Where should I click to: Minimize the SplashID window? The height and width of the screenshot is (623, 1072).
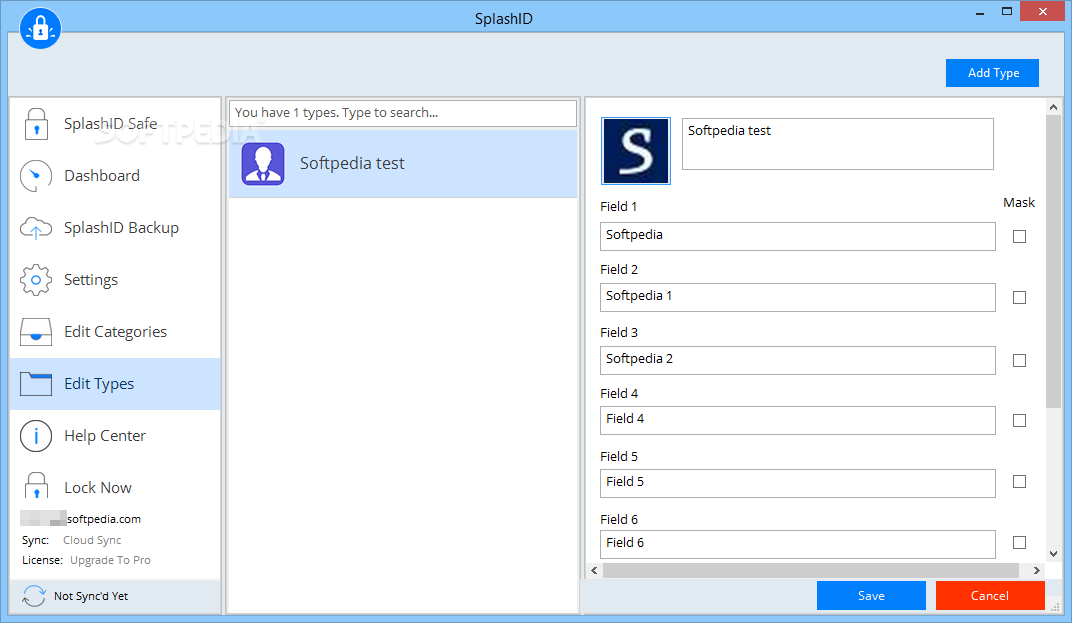tap(980, 12)
